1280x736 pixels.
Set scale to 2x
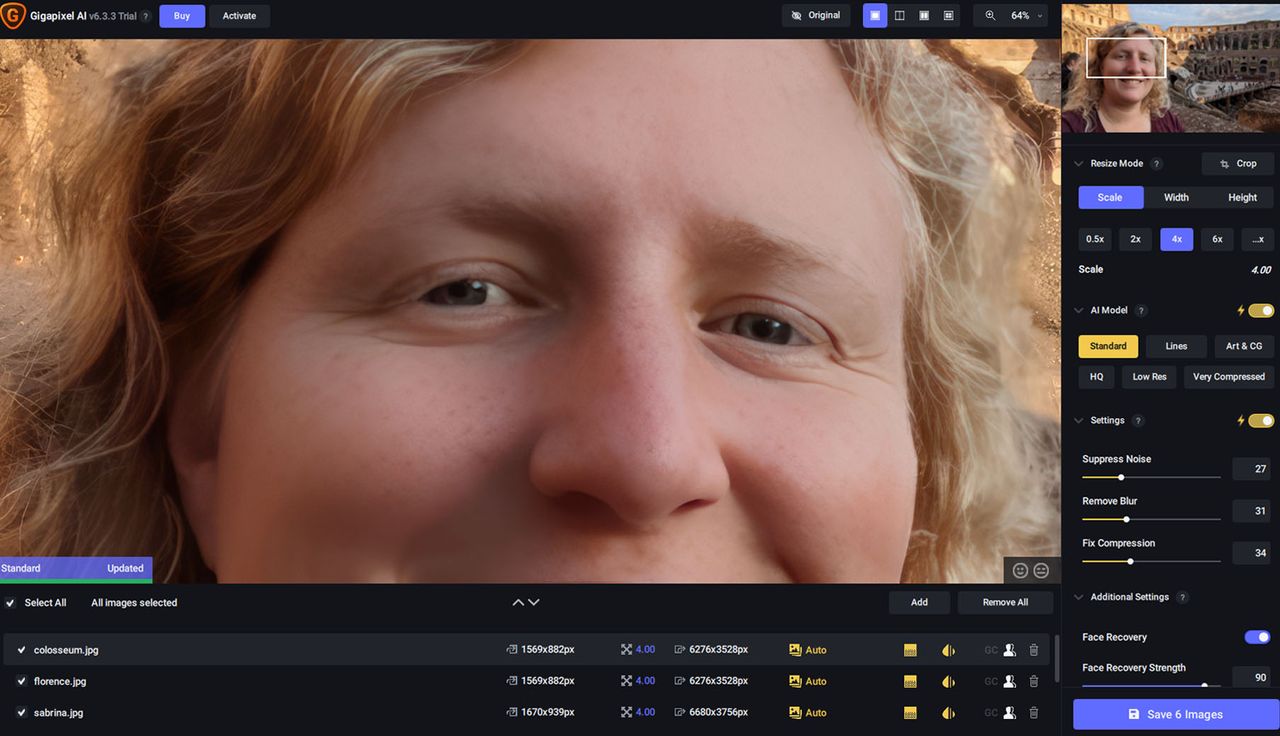[x=1135, y=239]
